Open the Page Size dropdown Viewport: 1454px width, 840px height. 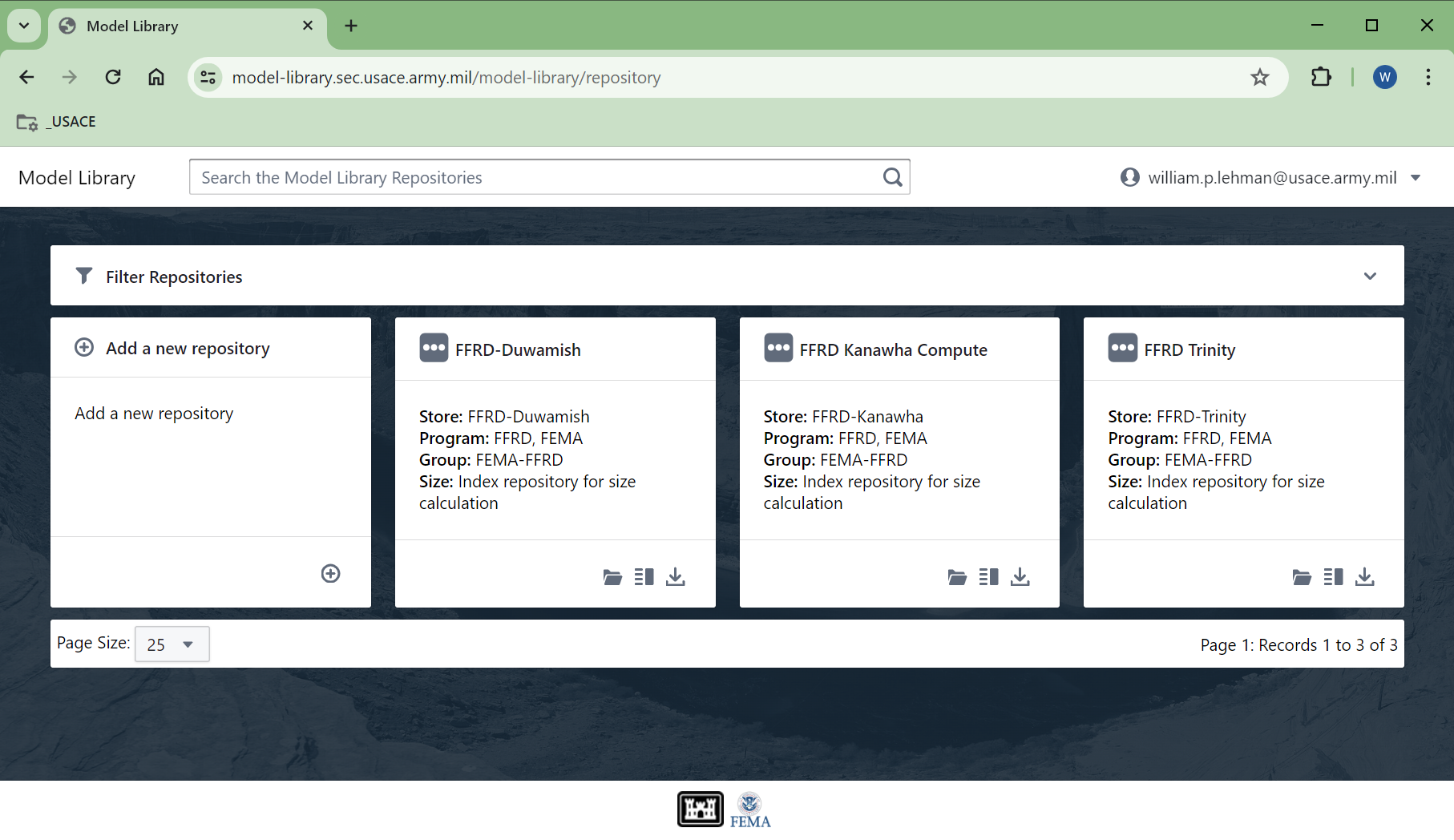pyautogui.click(x=172, y=644)
